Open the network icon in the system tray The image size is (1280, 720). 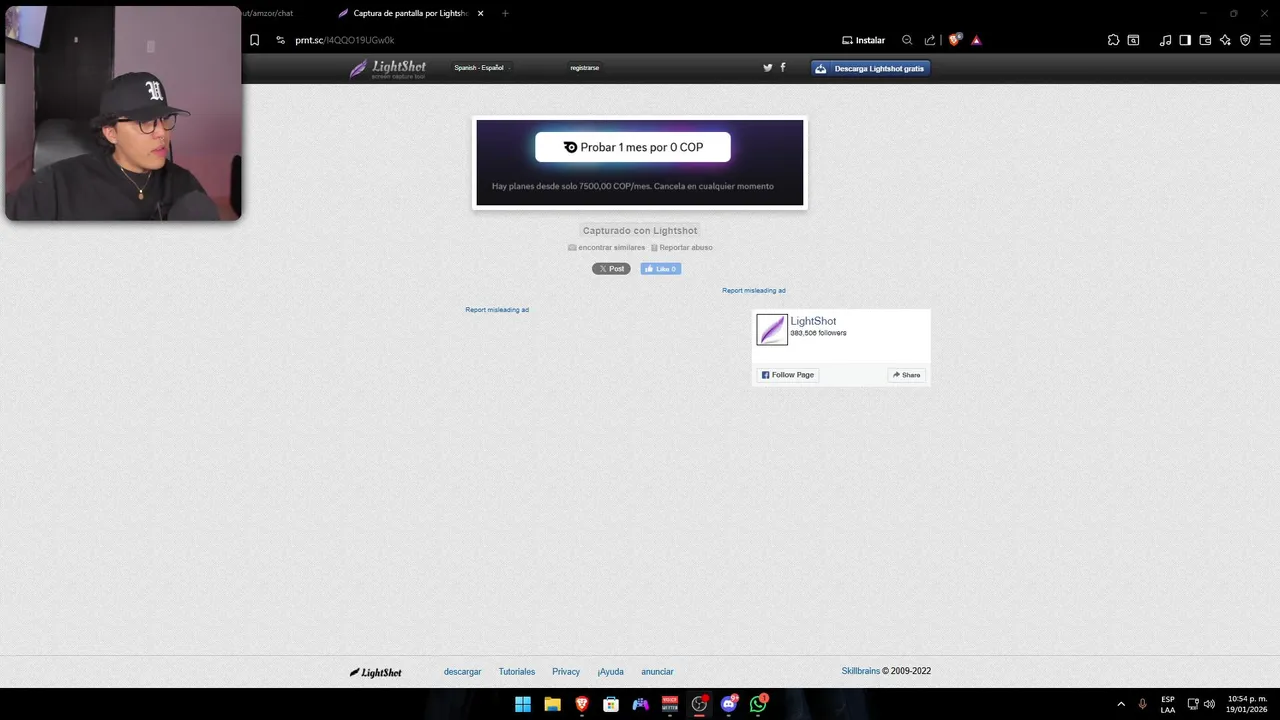[x=1193, y=704]
